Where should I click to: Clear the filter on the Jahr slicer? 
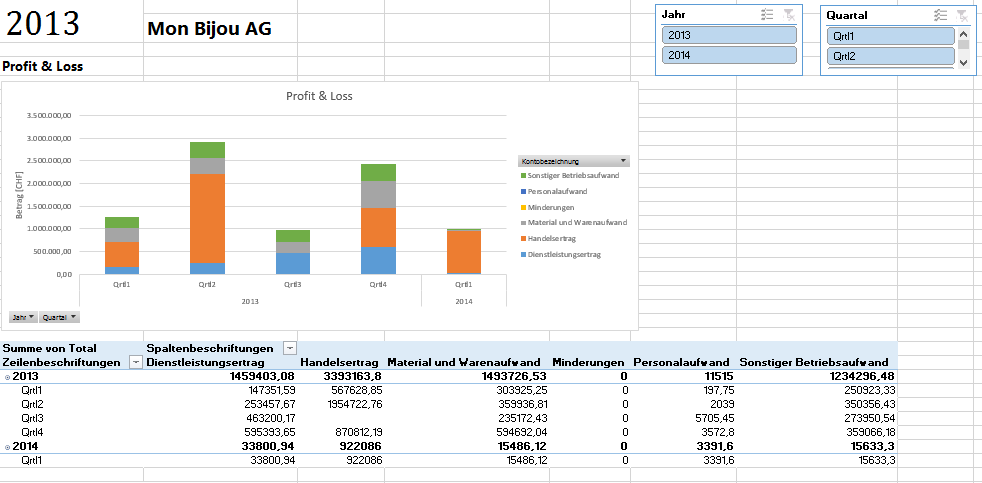[789, 15]
